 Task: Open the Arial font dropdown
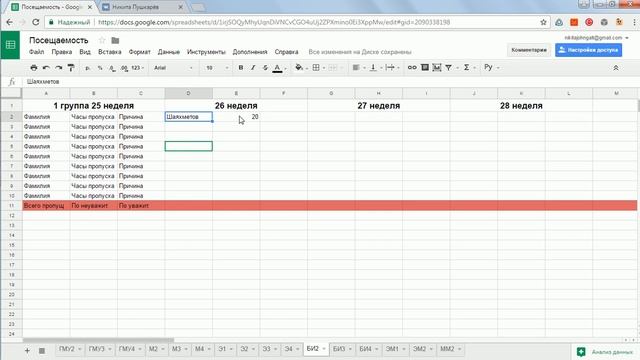pos(173,68)
